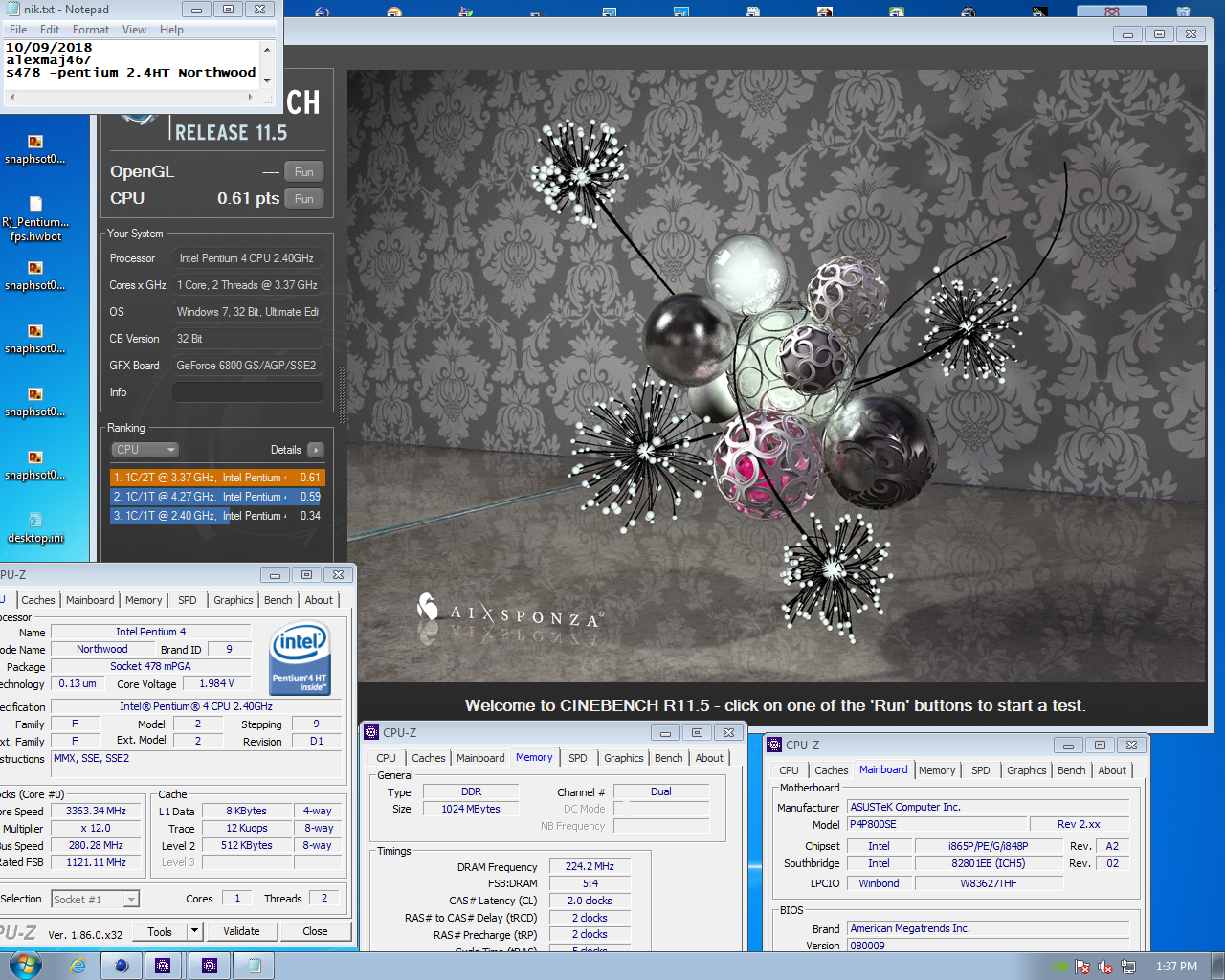Screen dimensions: 1225x980
Task: Click the Validate button in CPU-Z
Action: pyautogui.click(x=241, y=931)
